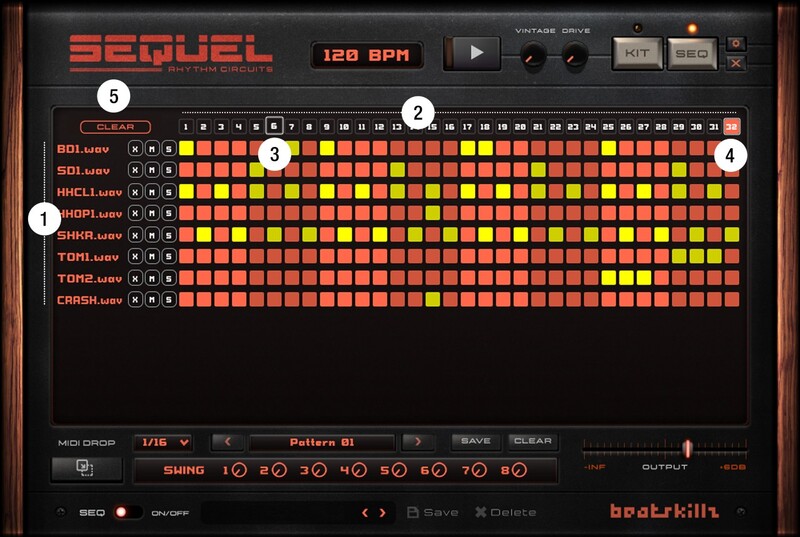Image resolution: width=800 pixels, height=537 pixels.
Task: Adjust the OUTPUT level slider handle
Action: coord(687,448)
